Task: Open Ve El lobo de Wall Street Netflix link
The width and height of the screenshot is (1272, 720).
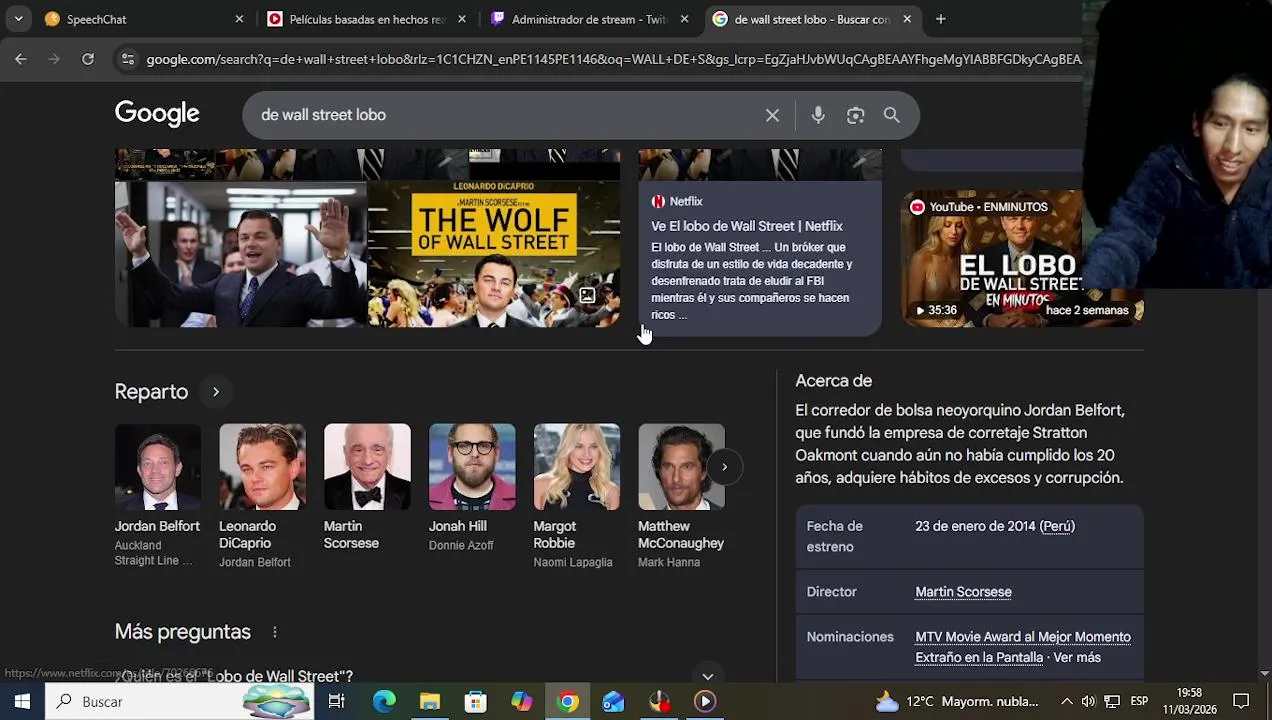Action: coord(747,226)
